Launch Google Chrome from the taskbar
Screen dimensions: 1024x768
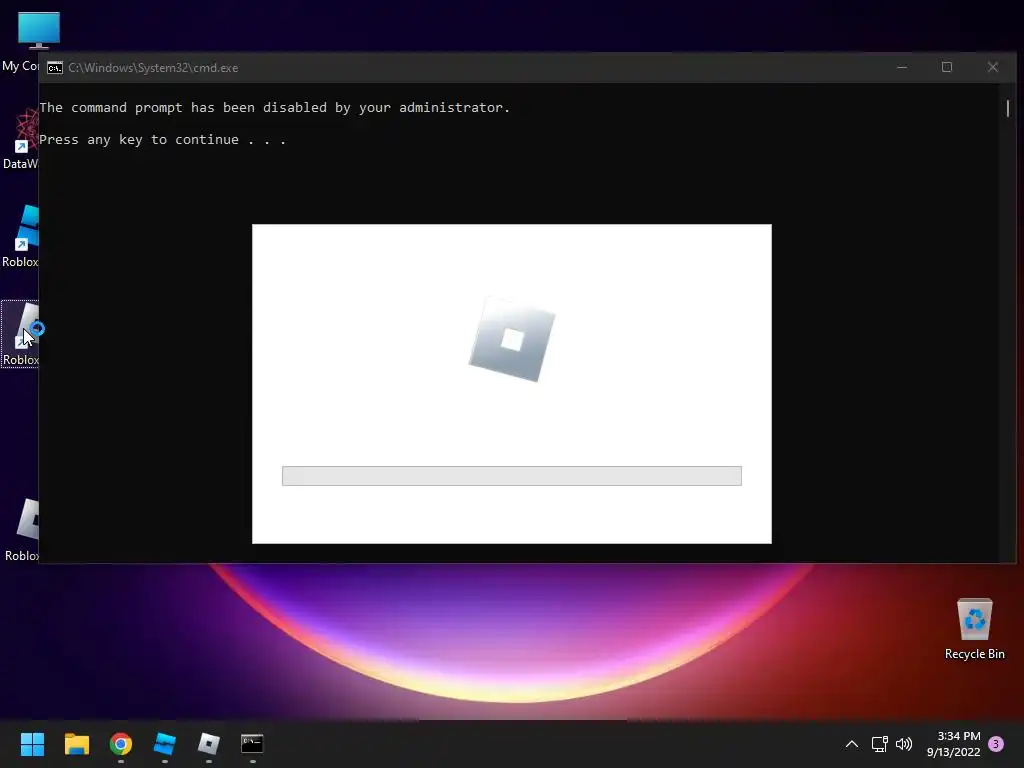coord(121,744)
